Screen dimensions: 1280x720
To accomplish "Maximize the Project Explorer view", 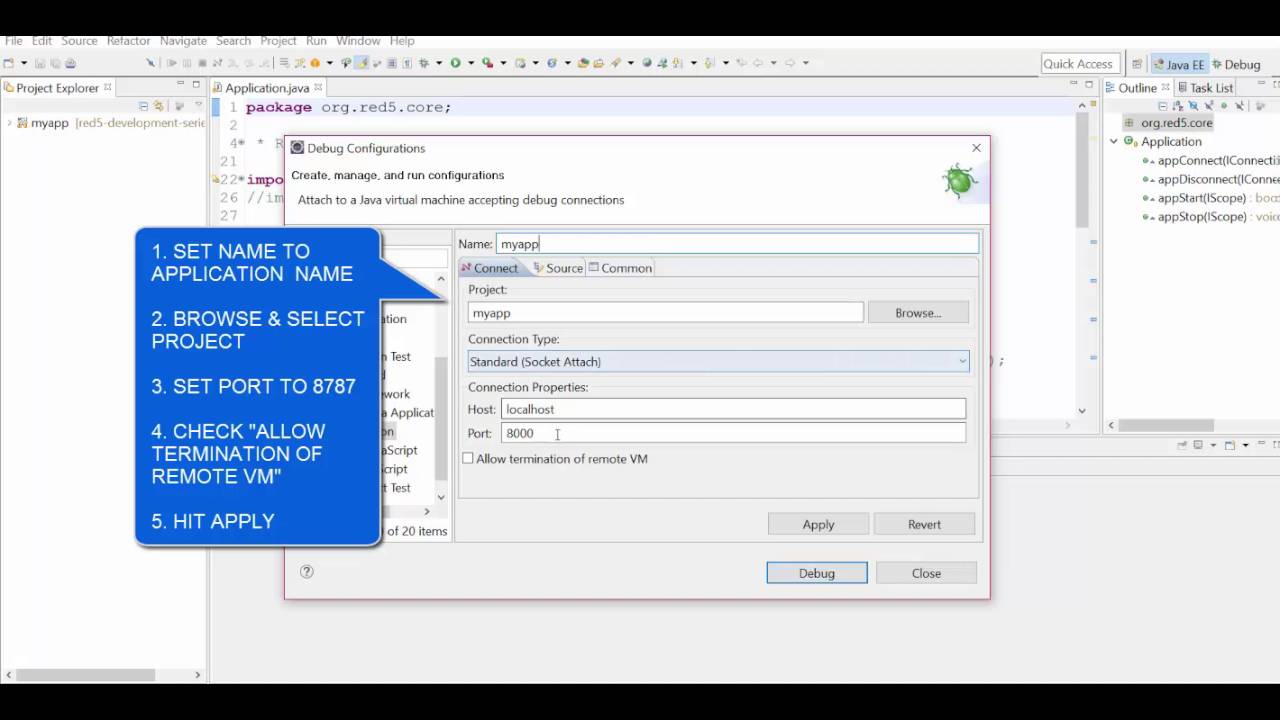I will click(x=196, y=84).
